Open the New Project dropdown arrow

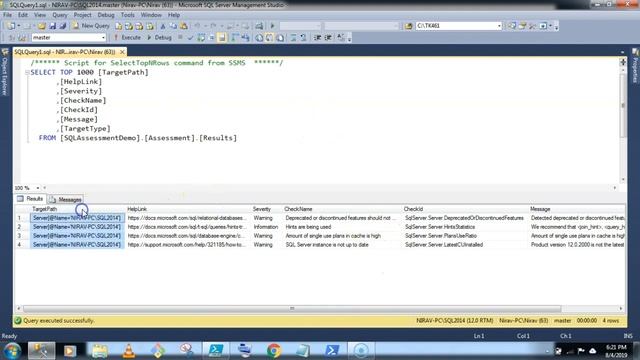[19, 26]
